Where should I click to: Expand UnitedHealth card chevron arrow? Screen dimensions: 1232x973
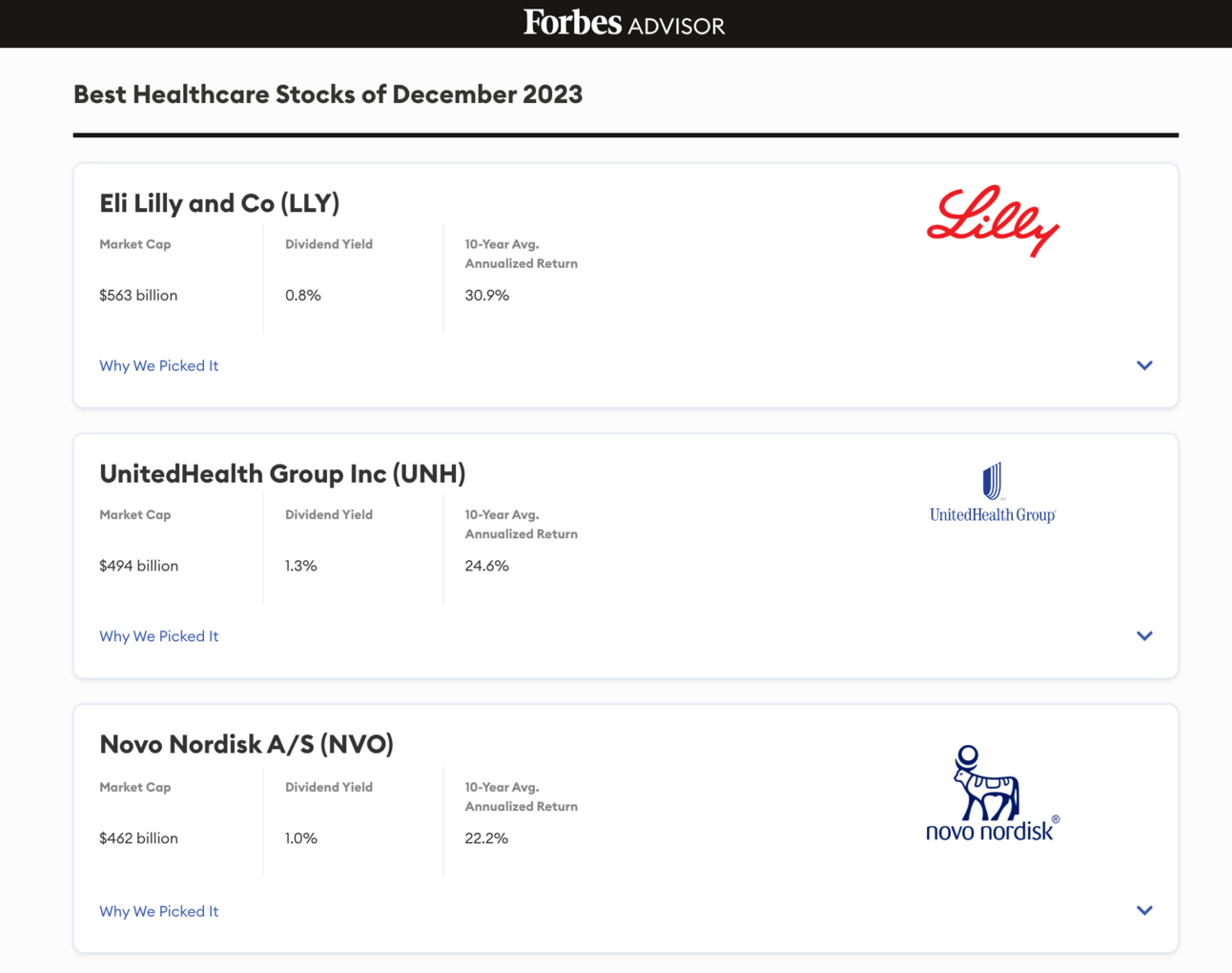coord(1144,636)
